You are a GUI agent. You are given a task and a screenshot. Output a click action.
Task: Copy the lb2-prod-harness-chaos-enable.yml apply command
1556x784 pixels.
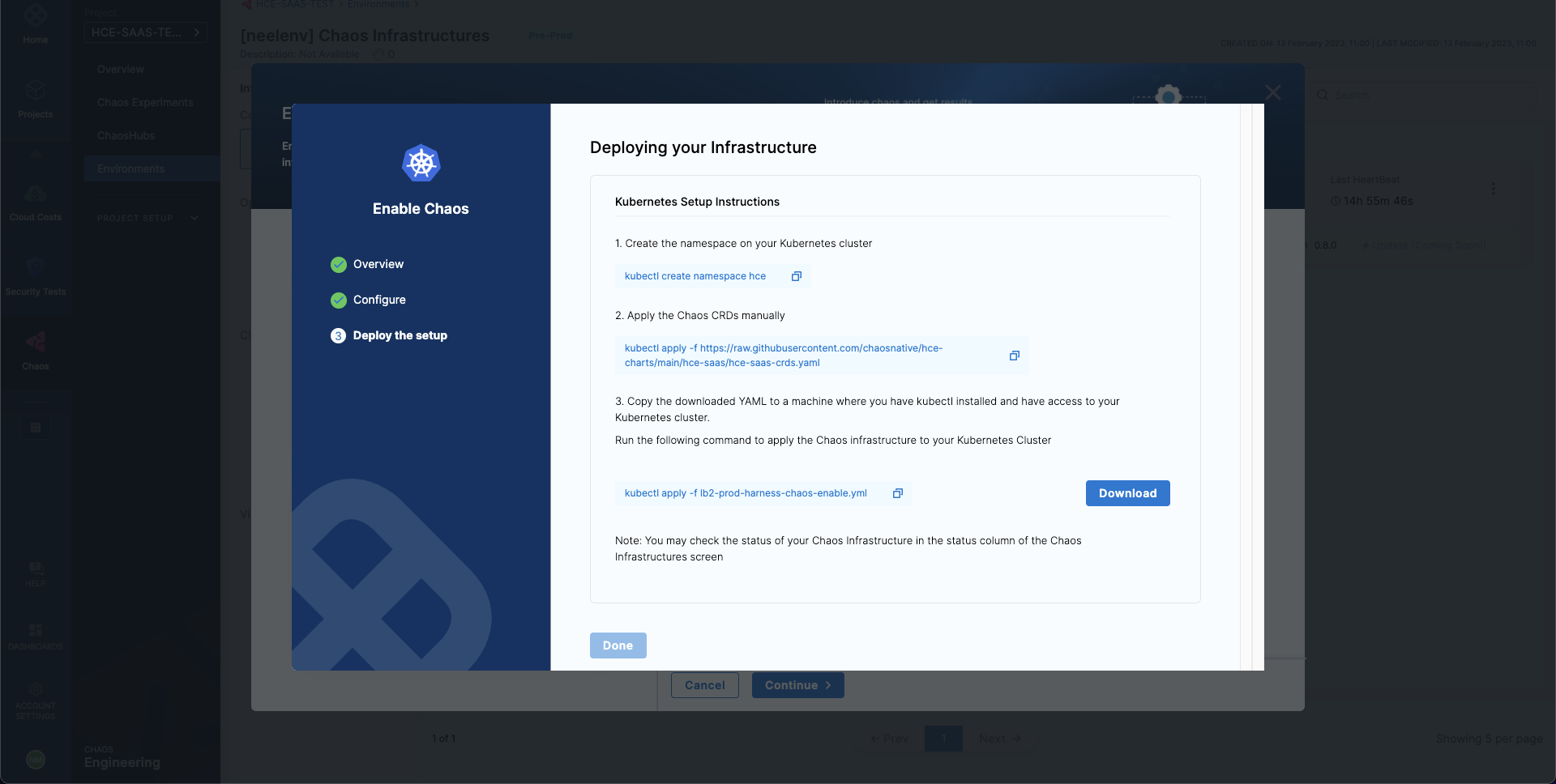coord(897,492)
